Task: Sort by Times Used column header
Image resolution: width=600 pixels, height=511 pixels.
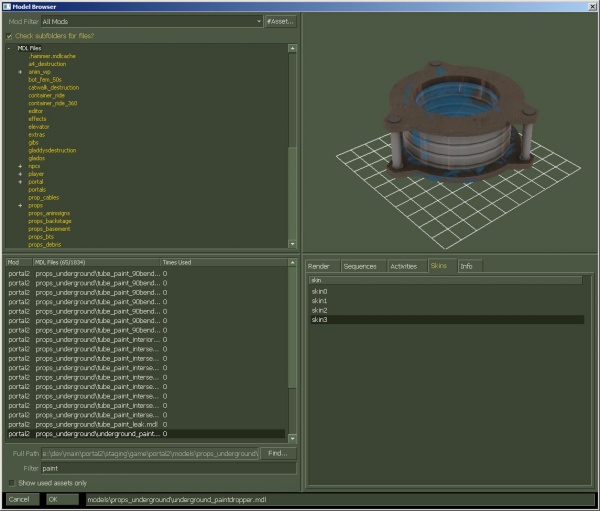Action: [224, 263]
